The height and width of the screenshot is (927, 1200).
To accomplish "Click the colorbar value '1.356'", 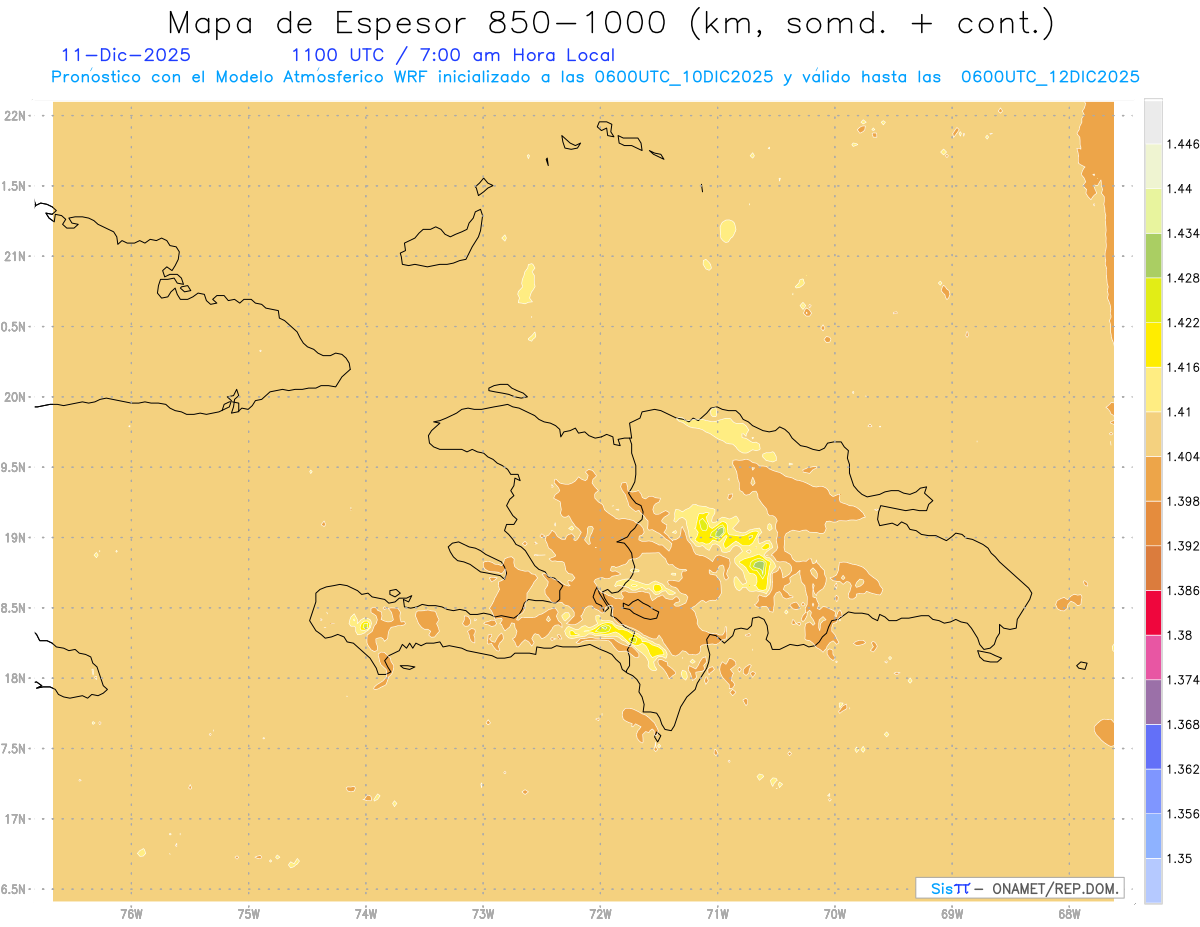I will pos(1183,814).
